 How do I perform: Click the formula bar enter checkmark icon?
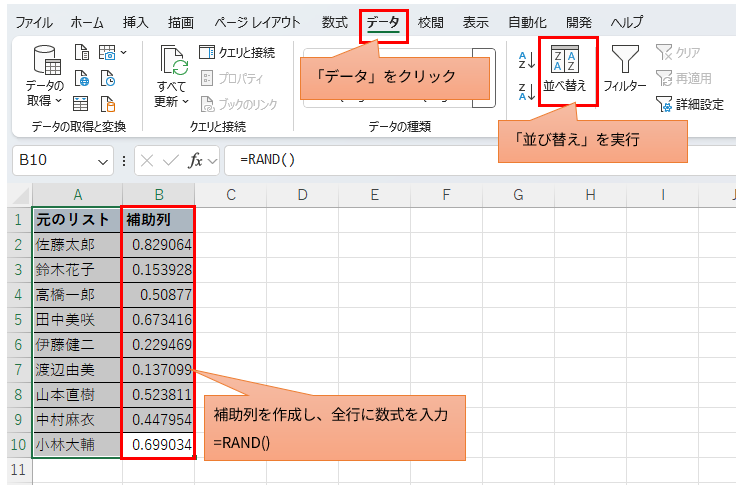170,161
